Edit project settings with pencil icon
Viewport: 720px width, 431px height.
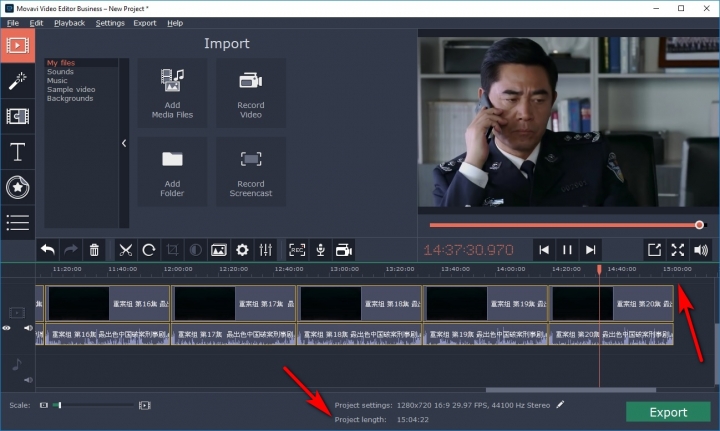560,404
